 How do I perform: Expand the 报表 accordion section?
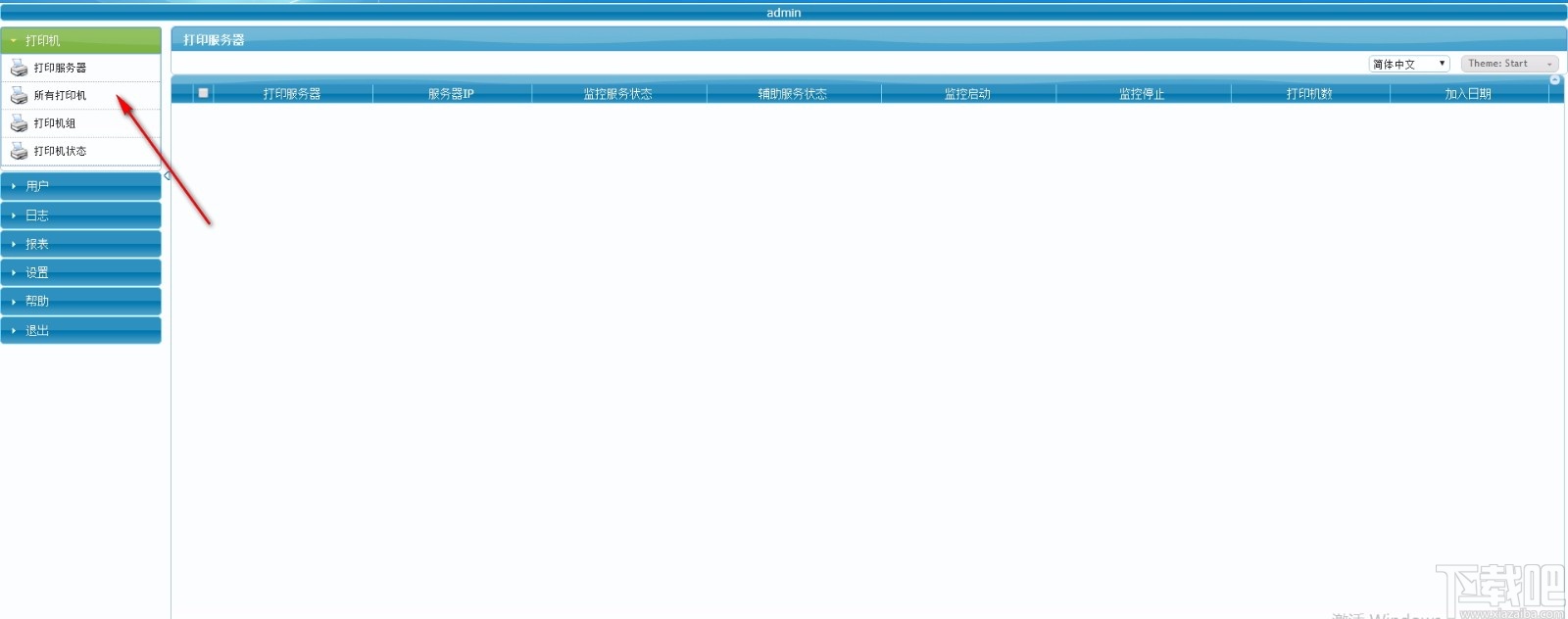tap(80, 244)
